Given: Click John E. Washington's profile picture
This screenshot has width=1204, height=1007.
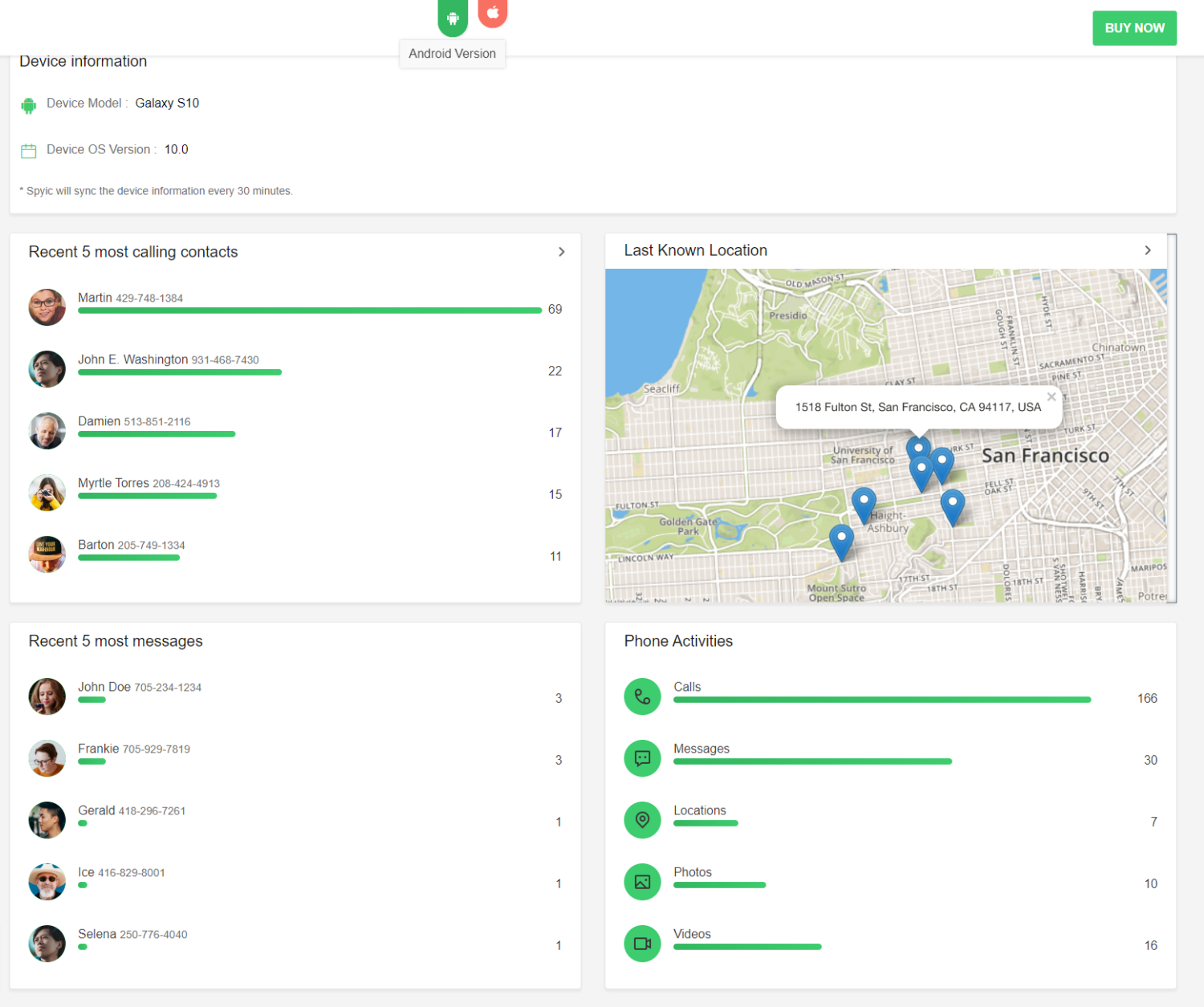Looking at the screenshot, I should [47, 369].
